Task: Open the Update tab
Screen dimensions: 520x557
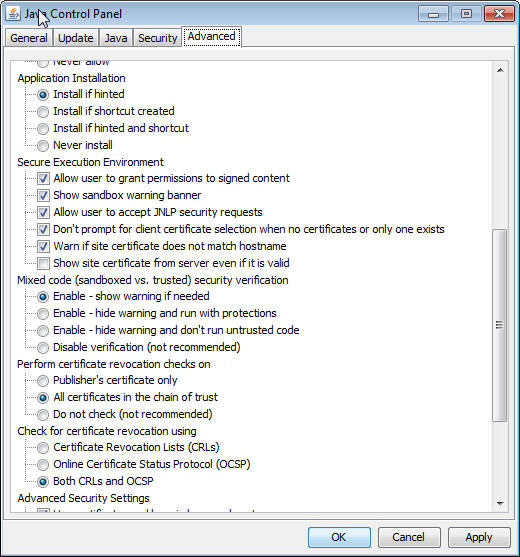Action: (76, 38)
